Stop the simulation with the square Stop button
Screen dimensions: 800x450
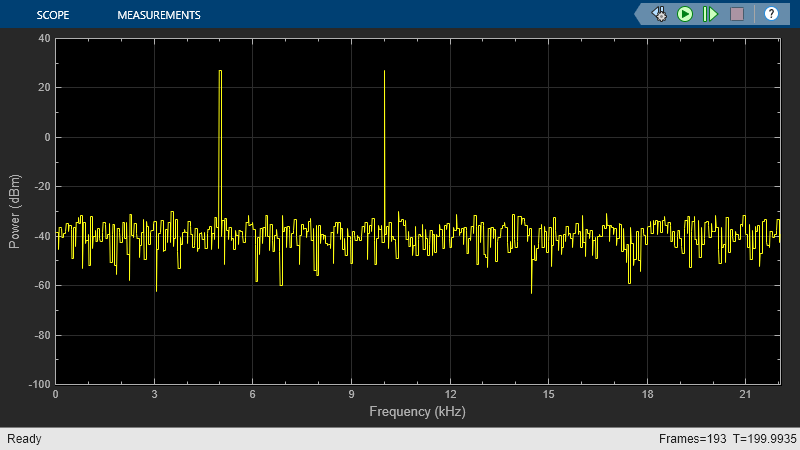(x=737, y=14)
